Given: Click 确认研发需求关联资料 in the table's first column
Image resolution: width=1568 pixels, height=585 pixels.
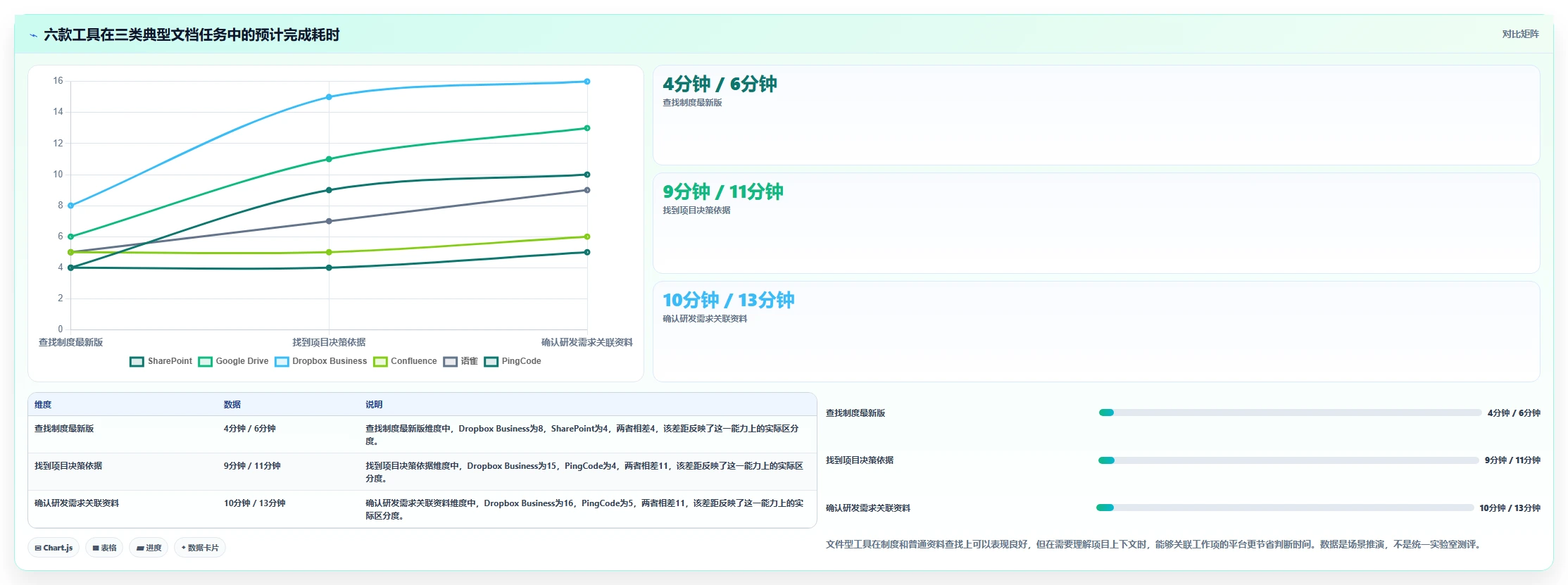Looking at the screenshot, I should (77, 503).
